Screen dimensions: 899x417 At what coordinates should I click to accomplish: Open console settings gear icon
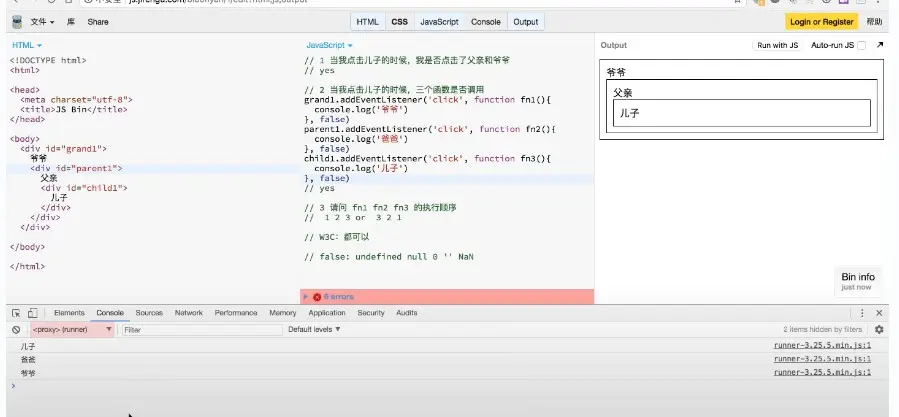879,329
